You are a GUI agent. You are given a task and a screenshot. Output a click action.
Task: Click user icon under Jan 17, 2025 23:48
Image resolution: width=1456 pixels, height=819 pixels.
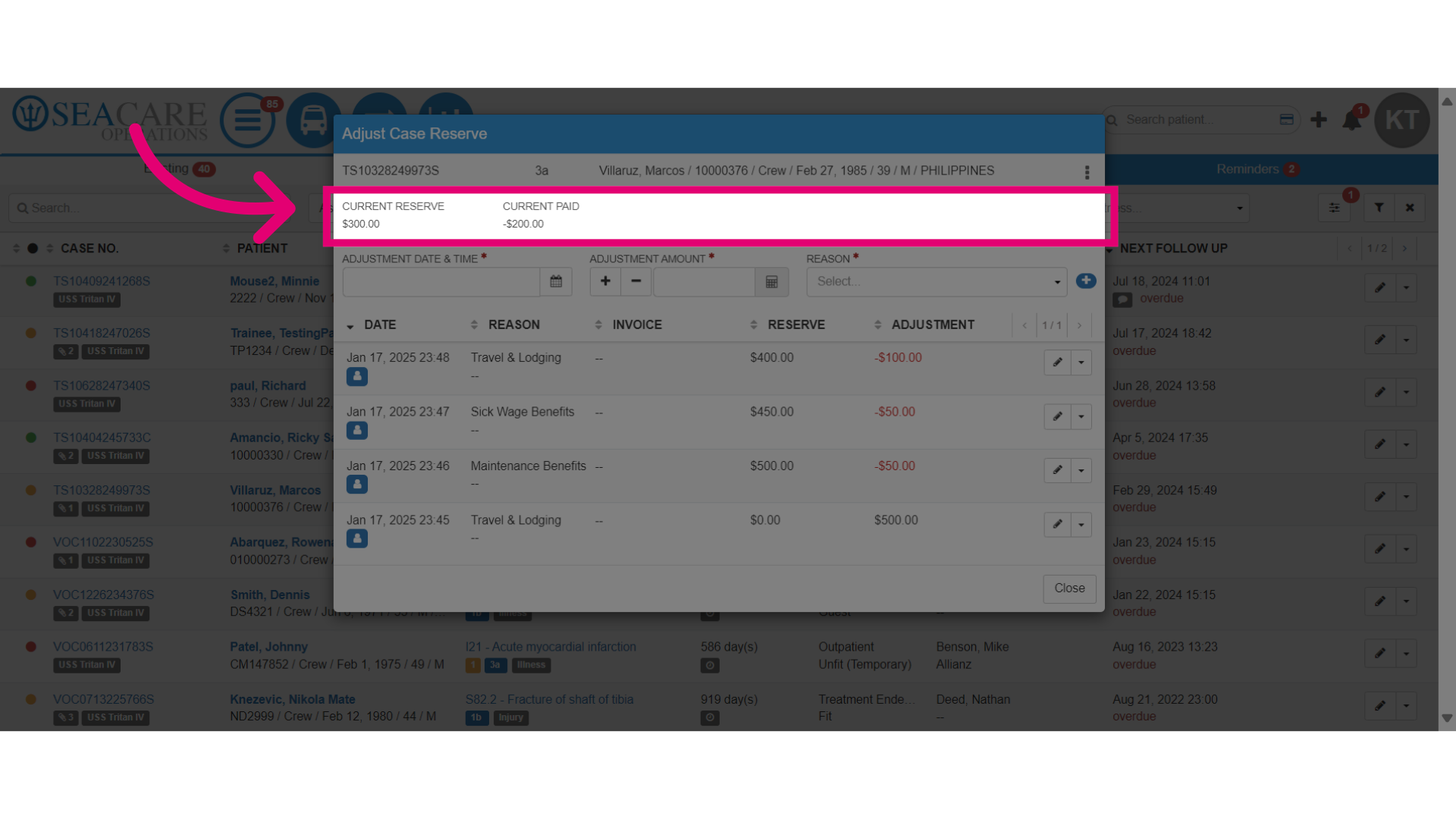click(x=357, y=376)
